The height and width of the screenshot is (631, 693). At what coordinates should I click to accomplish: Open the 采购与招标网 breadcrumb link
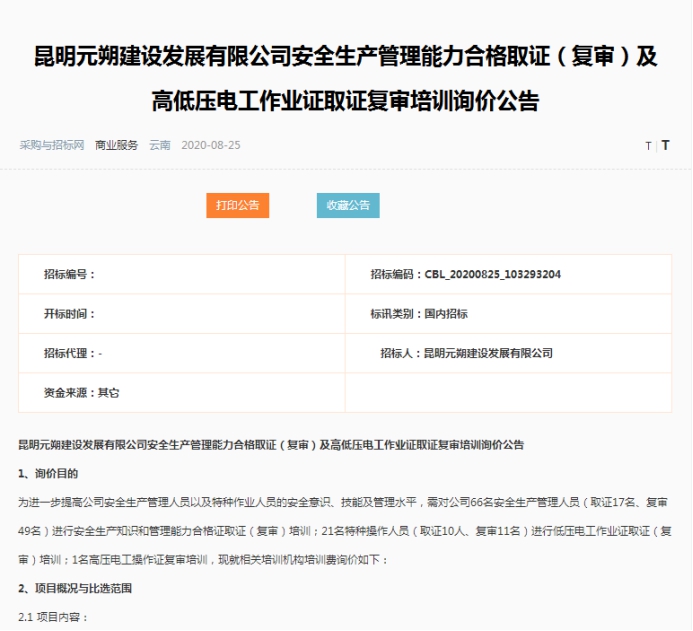click(51, 145)
